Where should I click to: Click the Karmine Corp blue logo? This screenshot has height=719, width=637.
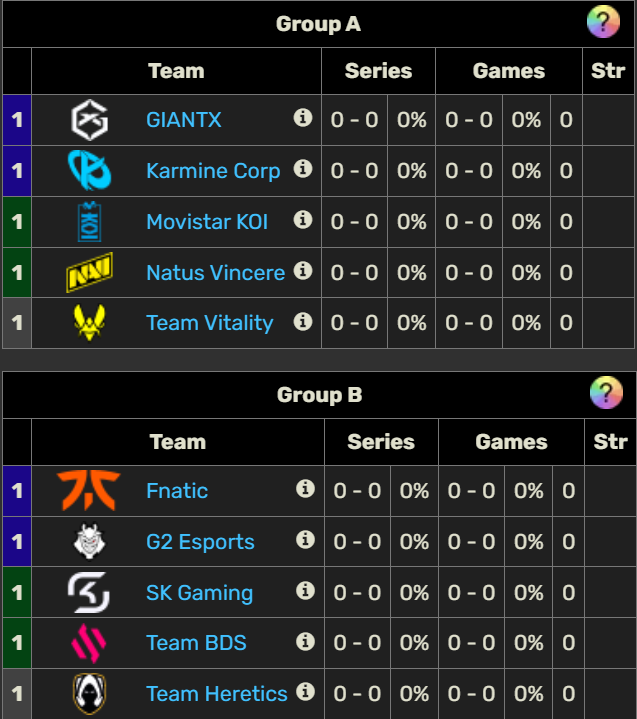tap(89, 171)
